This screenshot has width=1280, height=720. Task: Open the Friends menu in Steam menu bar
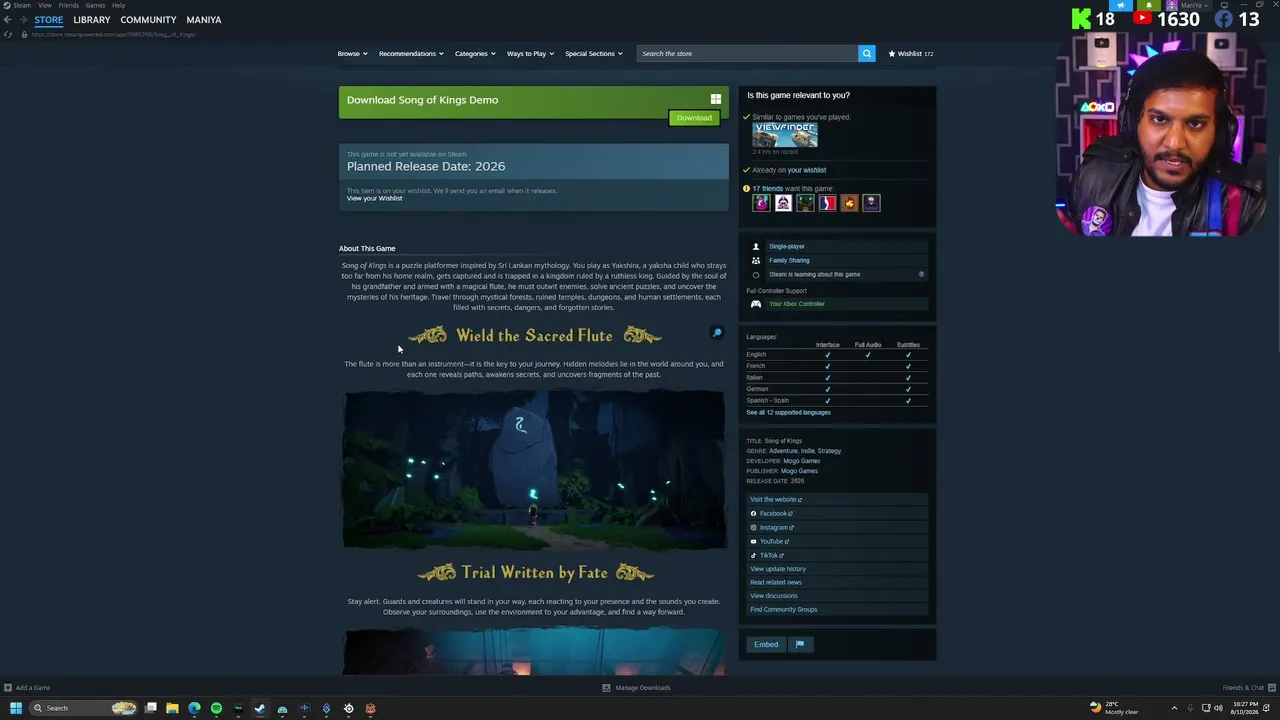tap(69, 5)
